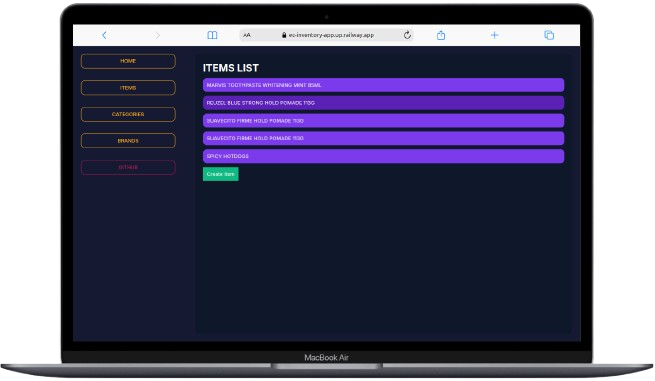Click the railway.app address bar
Screen dimensions: 655x381
coord(327,35)
